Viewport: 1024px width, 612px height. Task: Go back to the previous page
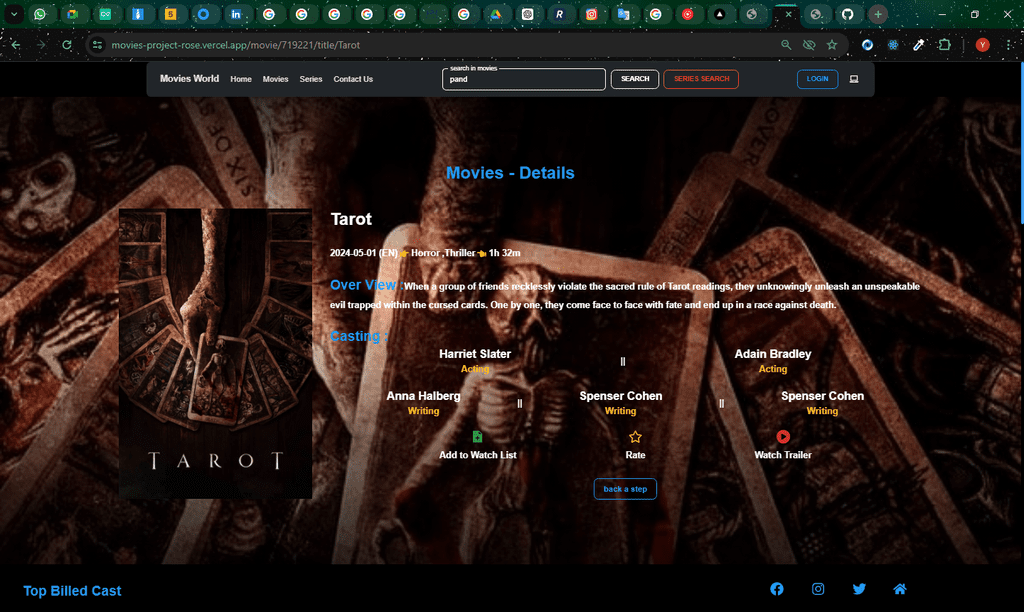click(x=16, y=45)
